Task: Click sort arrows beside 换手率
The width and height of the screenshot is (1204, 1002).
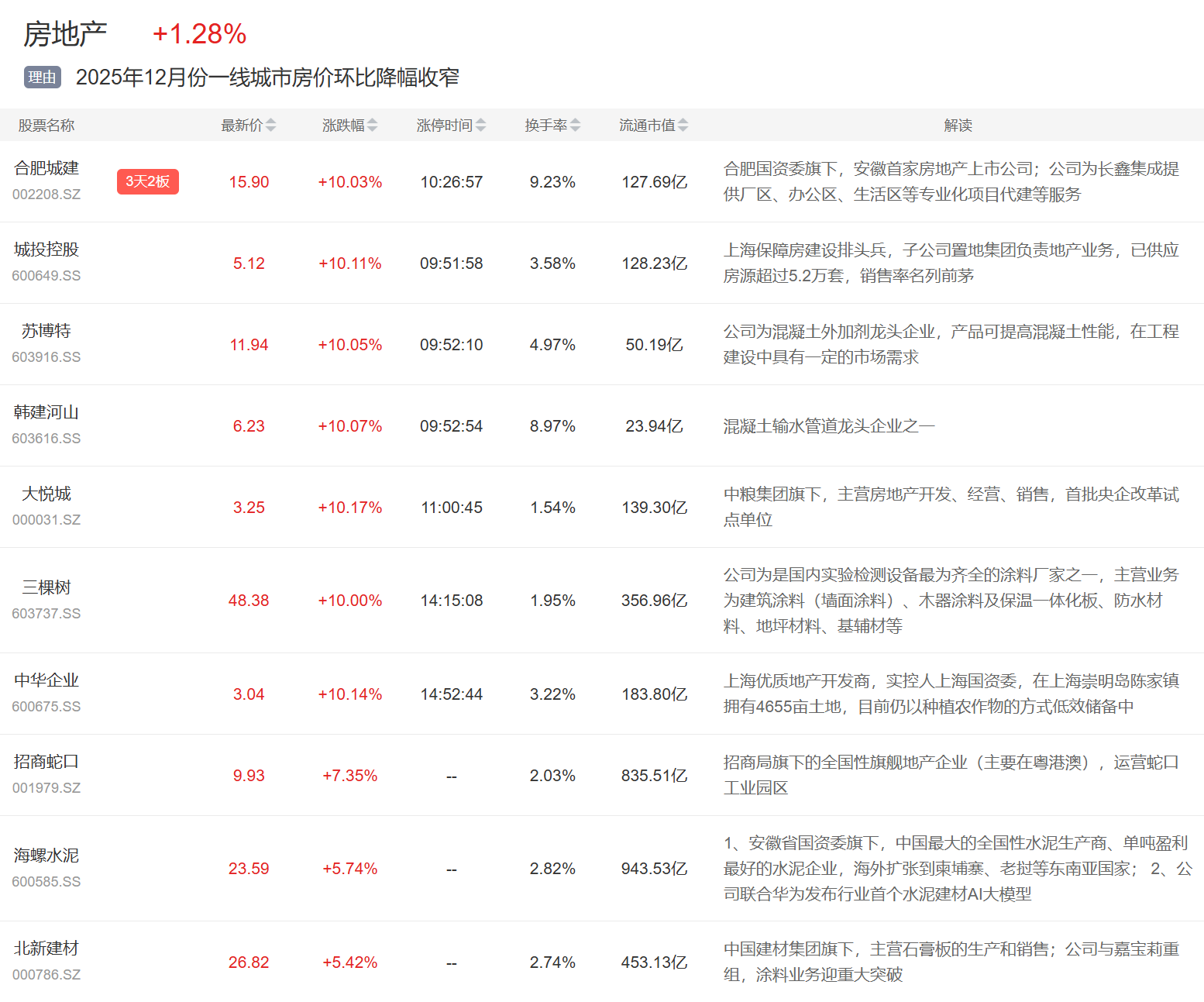Action: pos(575,126)
